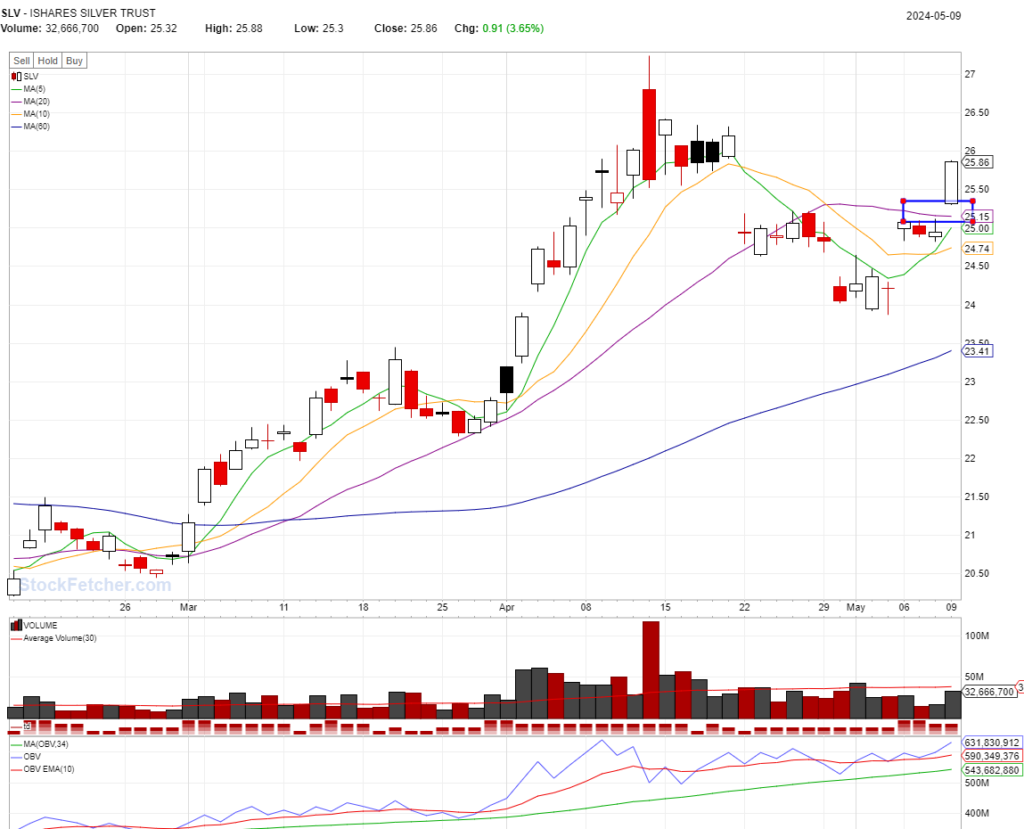Select the Hold button
1024x829 pixels.
point(48,61)
